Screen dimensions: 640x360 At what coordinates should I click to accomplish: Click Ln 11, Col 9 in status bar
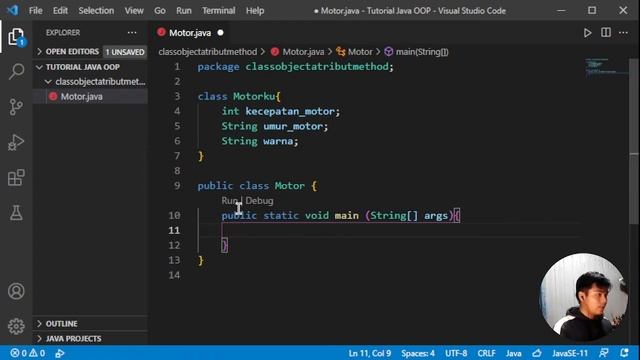(x=370, y=353)
